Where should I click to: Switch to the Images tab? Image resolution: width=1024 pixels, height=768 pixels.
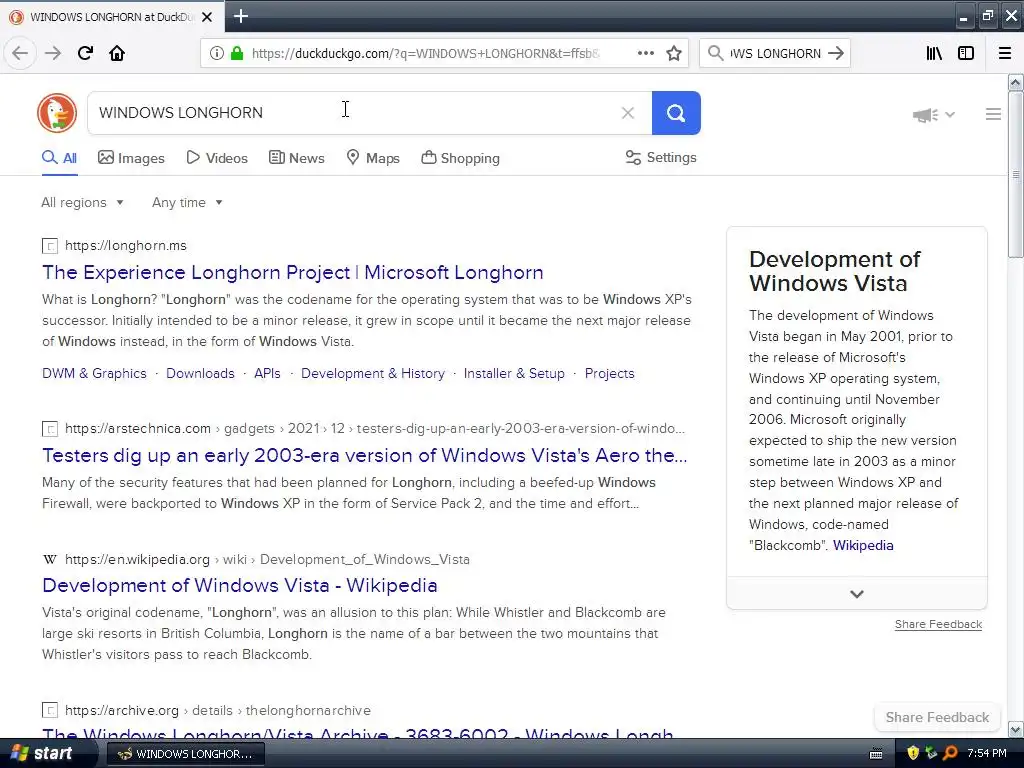[x=131, y=158]
